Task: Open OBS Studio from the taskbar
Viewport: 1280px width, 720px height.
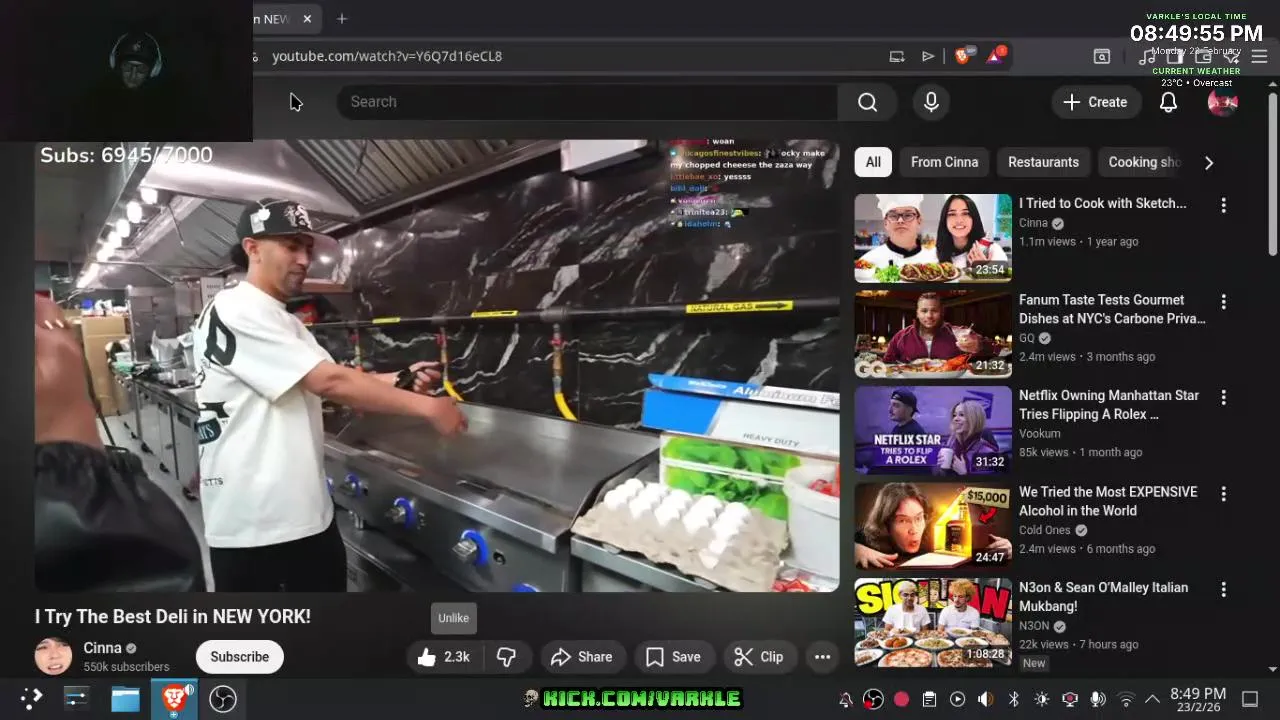Action: pyautogui.click(x=222, y=698)
